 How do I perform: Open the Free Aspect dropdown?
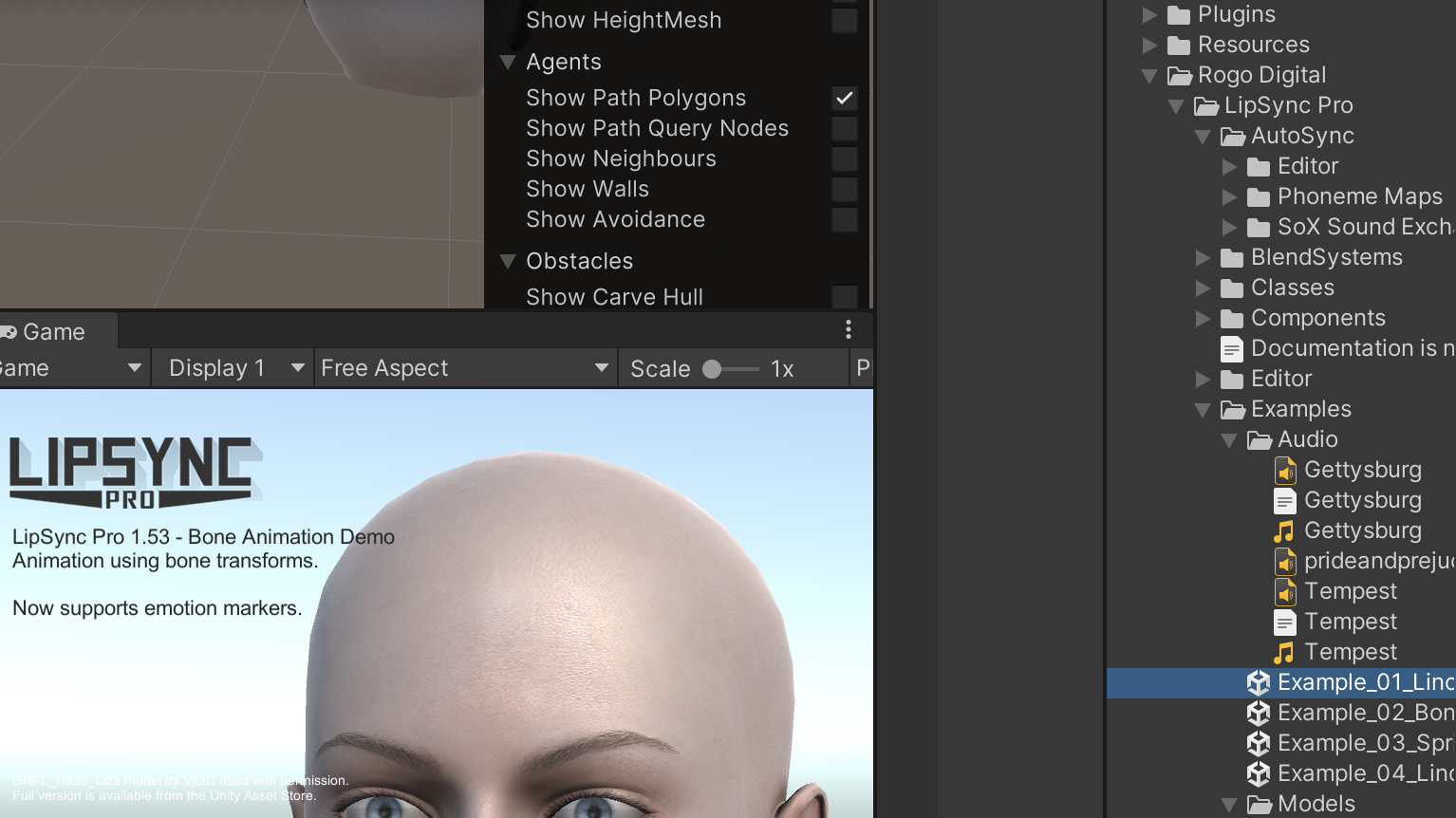465,368
